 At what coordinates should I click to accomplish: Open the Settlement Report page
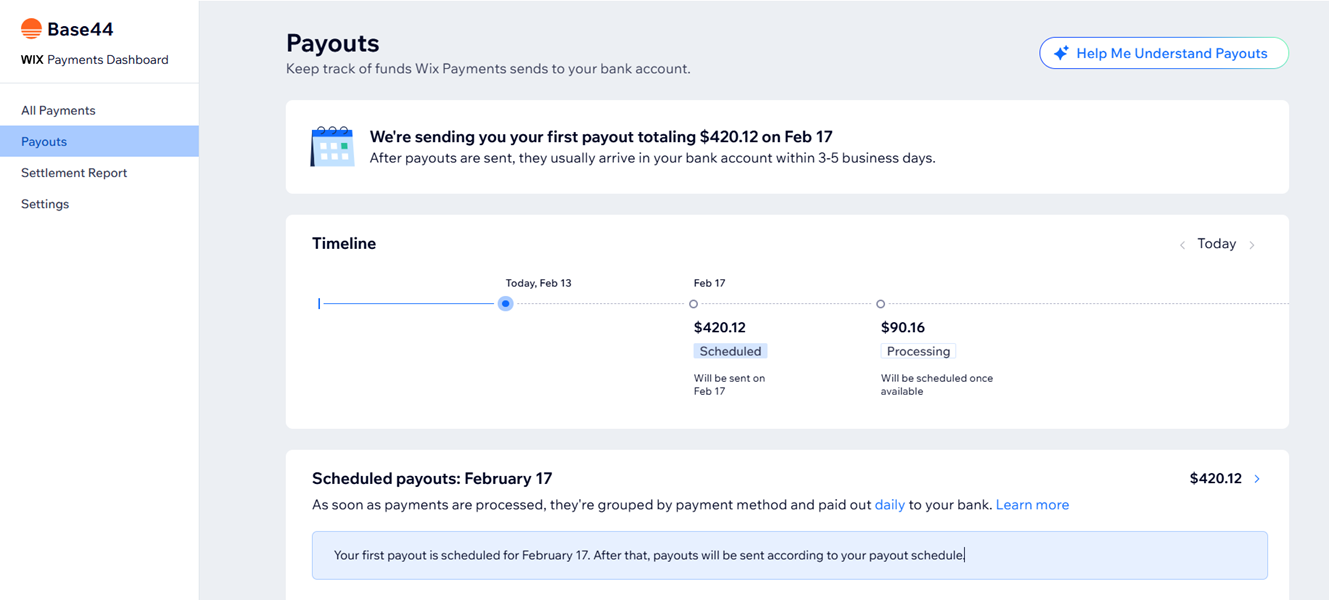74,172
